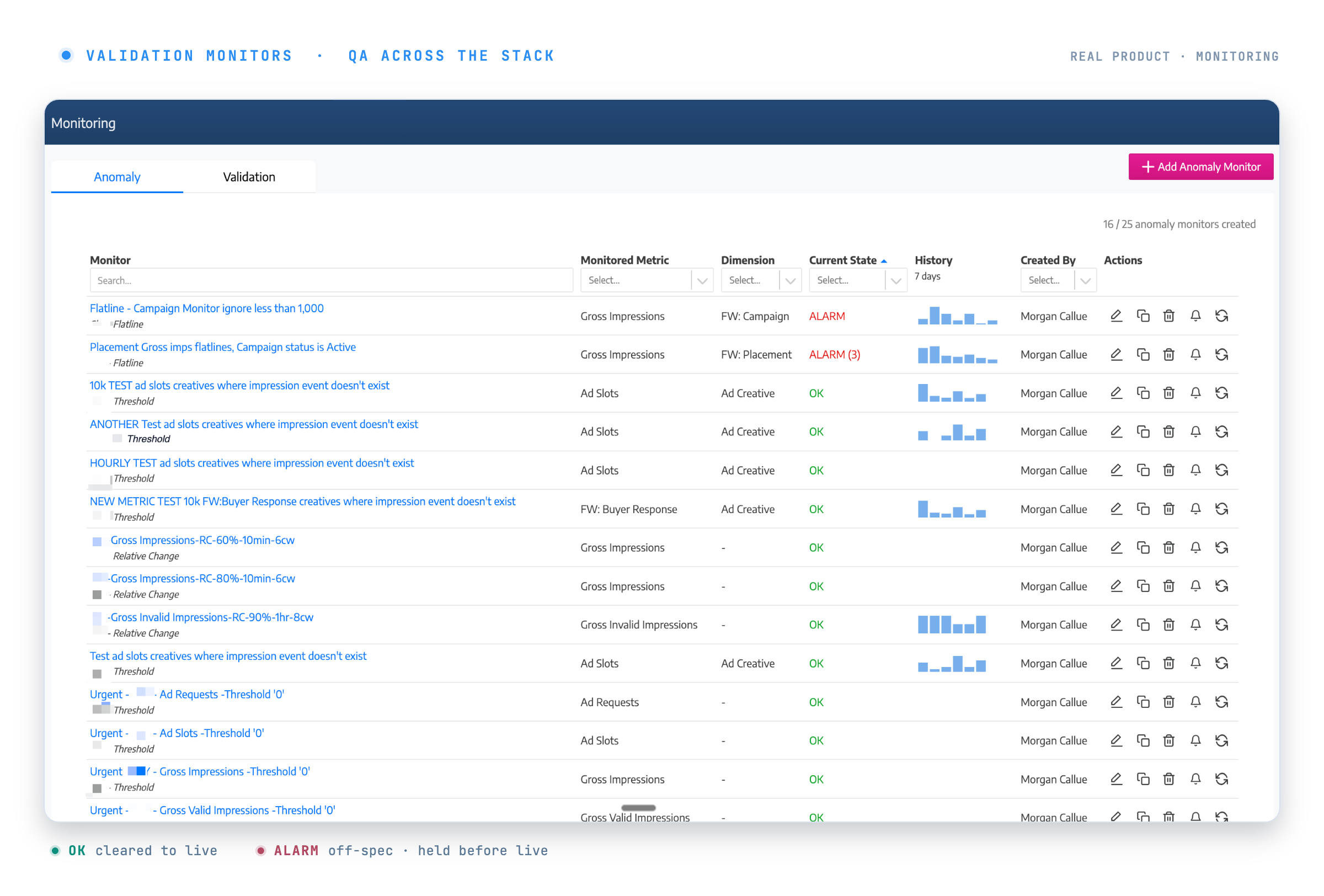Open HOURLY TEST ad slots creatives link
Screen dimensions: 1324x896
(x=251, y=463)
